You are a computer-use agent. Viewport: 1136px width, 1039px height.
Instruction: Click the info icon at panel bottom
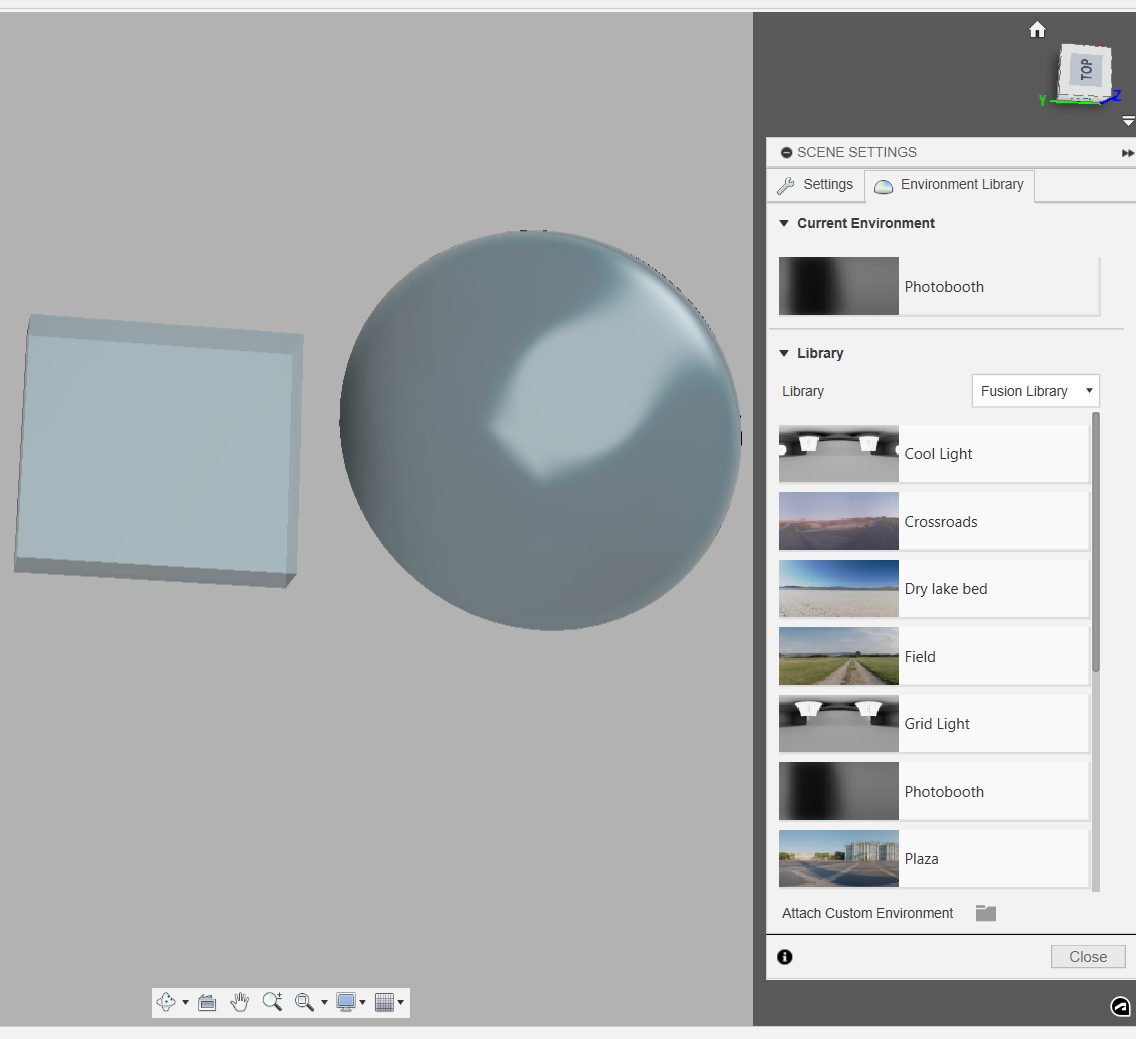(x=784, y=957)
